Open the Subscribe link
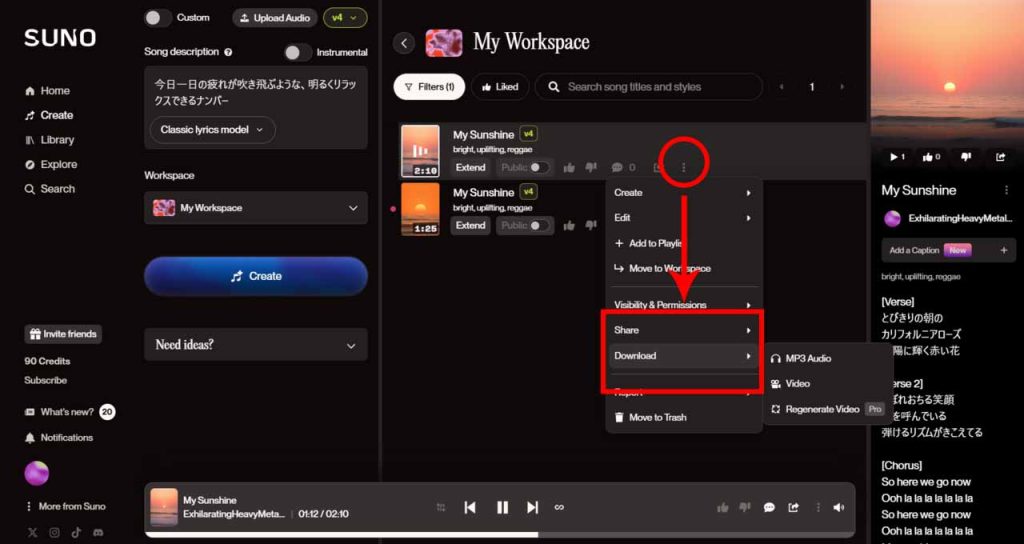The height and width of the screenshot is (544, 1024). [x=46, y=380]
